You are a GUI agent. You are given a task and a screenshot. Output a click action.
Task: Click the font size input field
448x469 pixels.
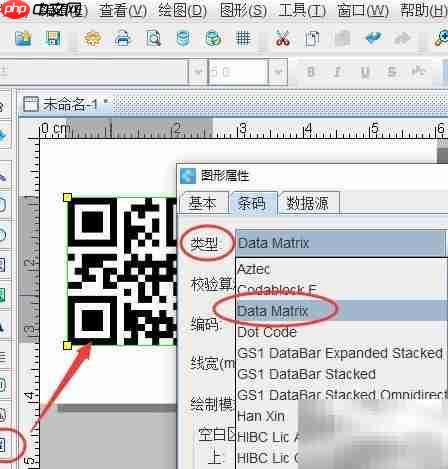(x=238, y=72)
